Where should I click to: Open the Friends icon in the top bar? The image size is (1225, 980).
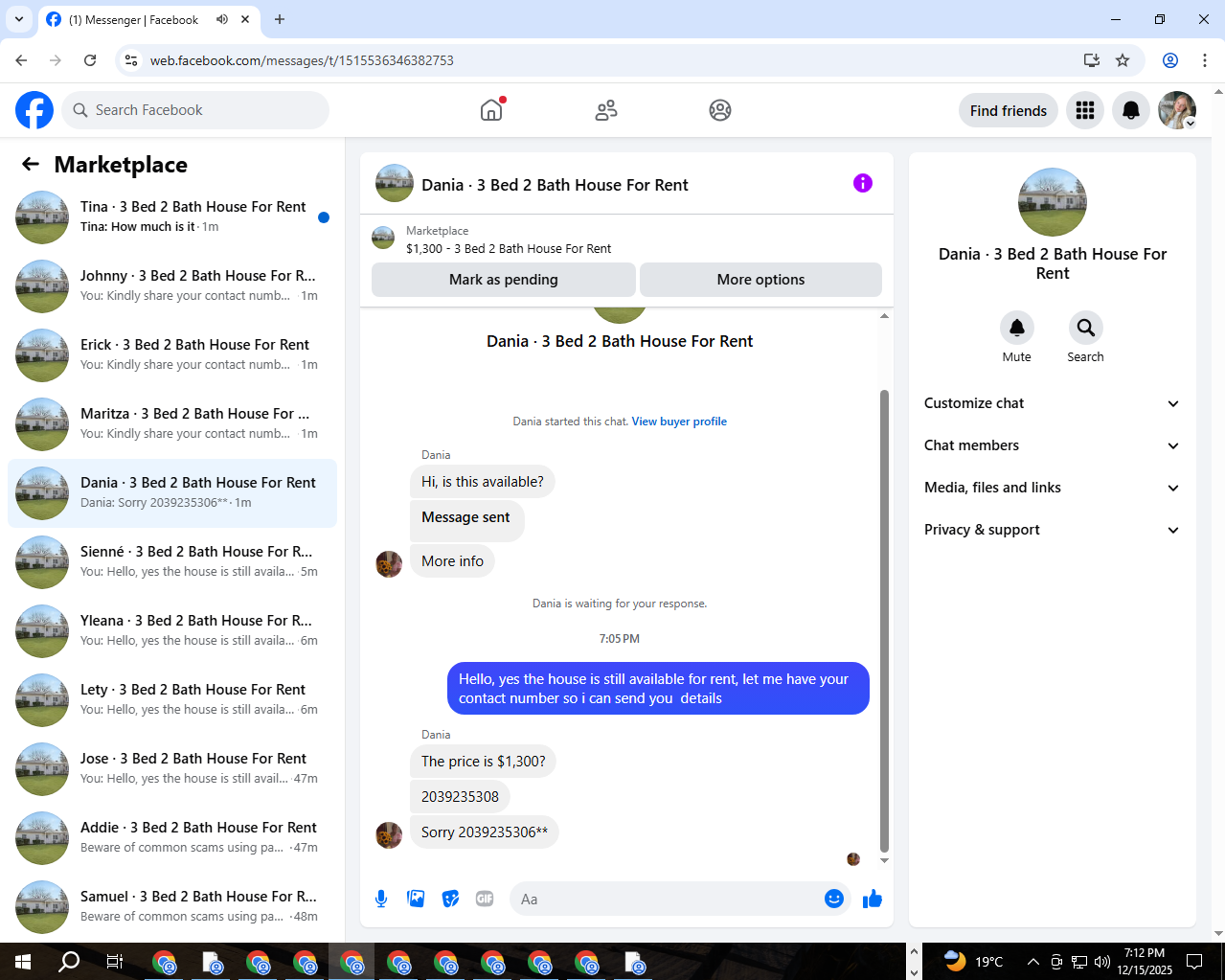[x=606, y=110]
